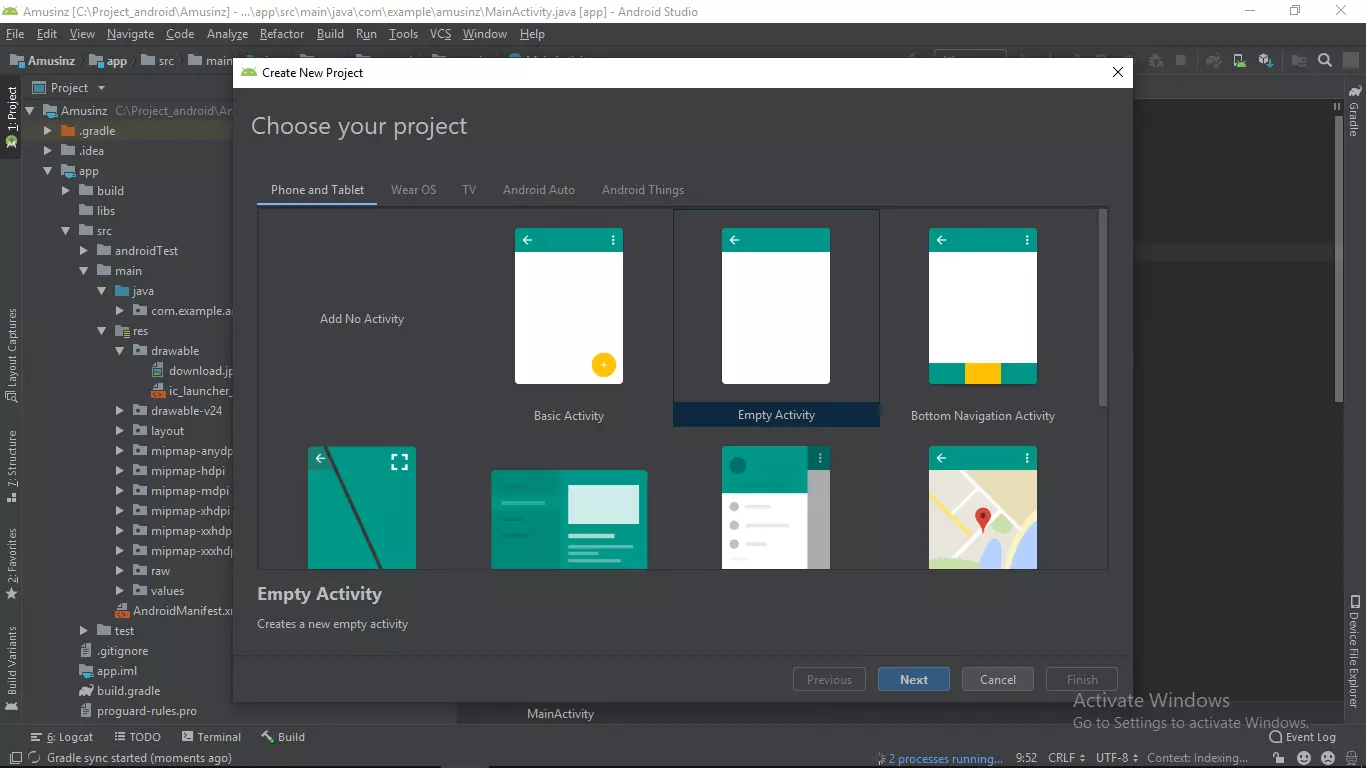Open the Project view dropdown
Screen dimensions: 1366x768
(69, 88)
